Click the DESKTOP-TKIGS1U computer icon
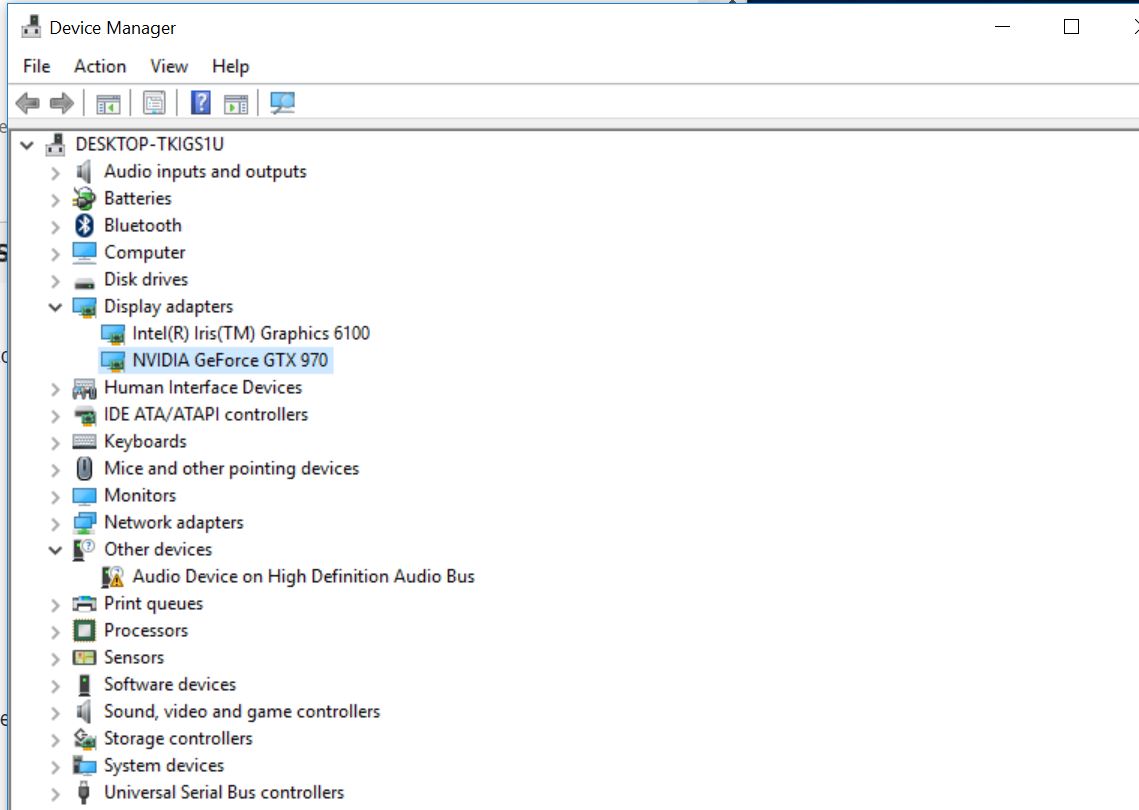The height and width of the screenshot is (810, 1139). coord(55,145)
